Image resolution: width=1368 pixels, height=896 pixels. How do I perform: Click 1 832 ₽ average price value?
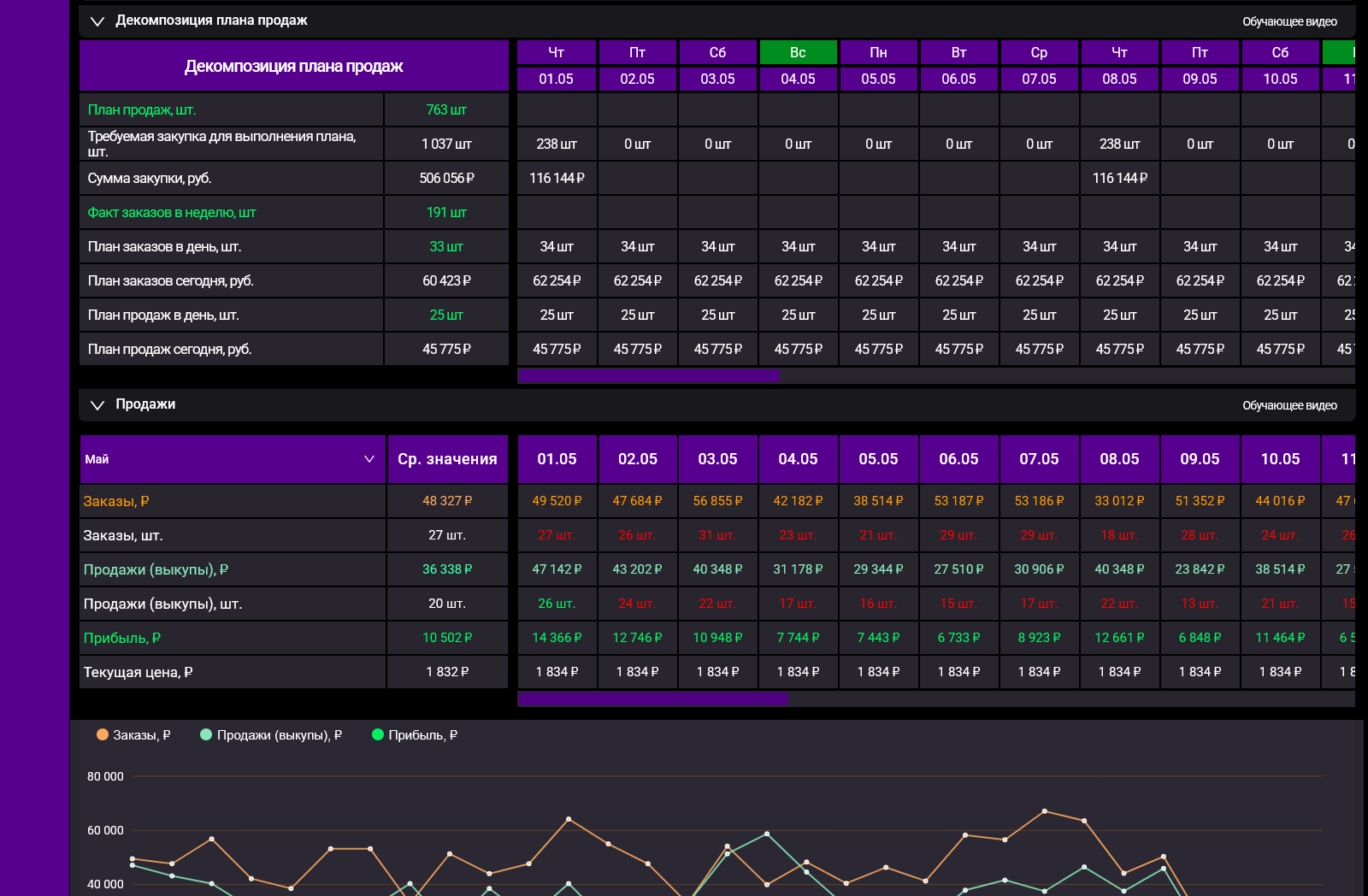point(447,672)
